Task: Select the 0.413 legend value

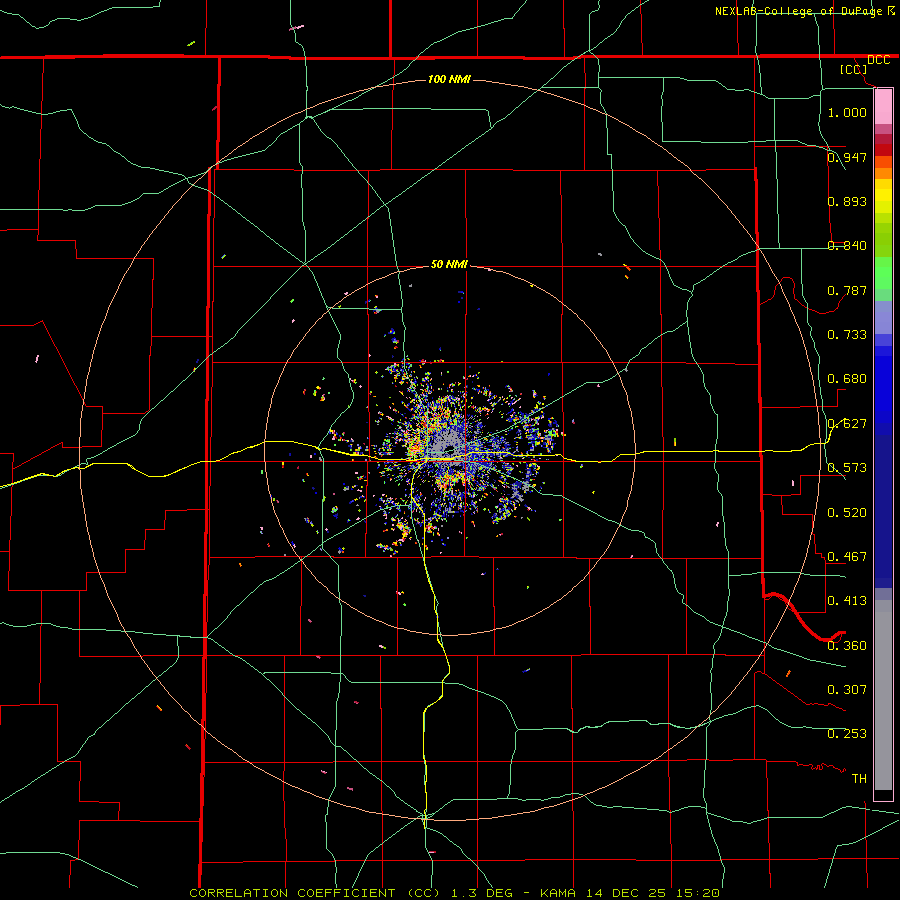Action: pos(847,600)
